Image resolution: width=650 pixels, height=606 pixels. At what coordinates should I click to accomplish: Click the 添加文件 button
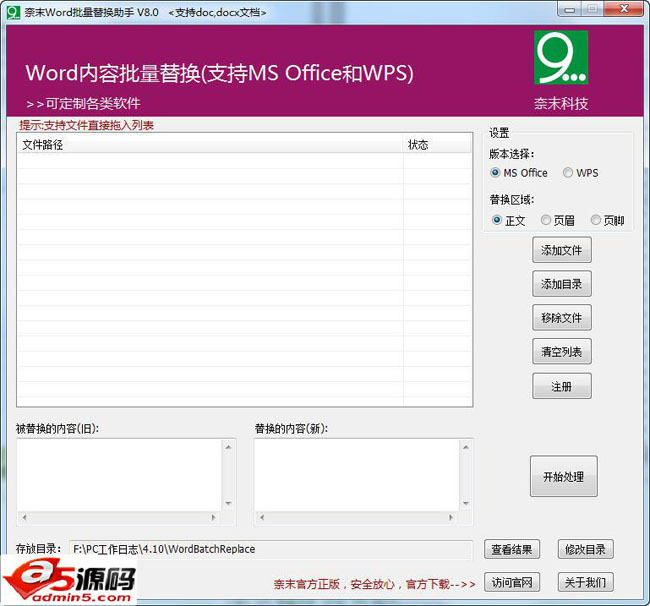562,250
